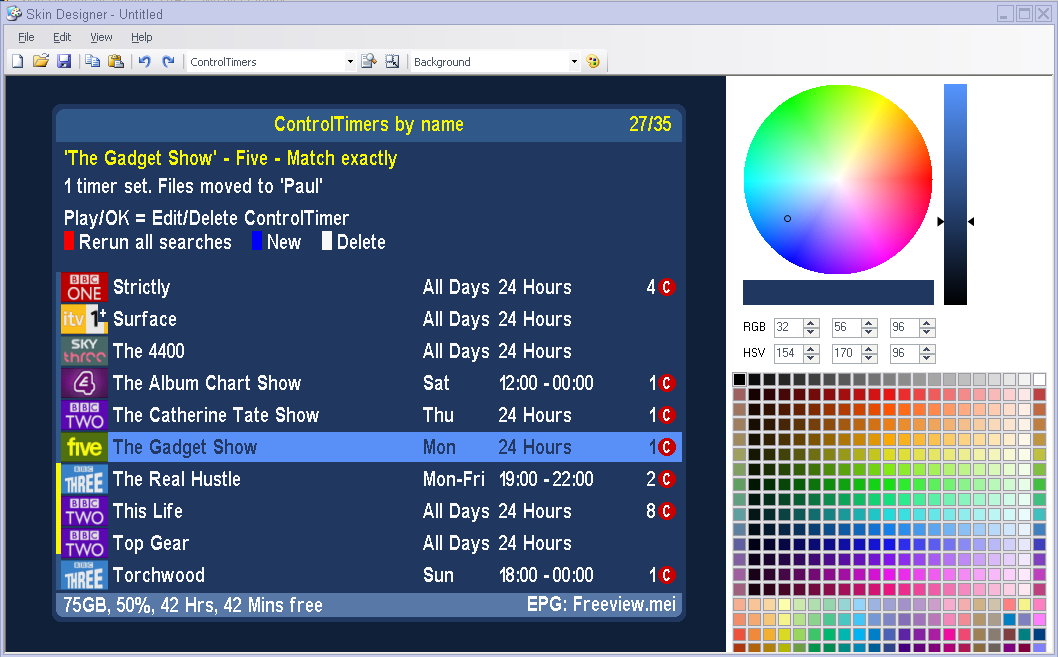
Task: Increase the HSV saturation value 170
Action: coord(869,349)
